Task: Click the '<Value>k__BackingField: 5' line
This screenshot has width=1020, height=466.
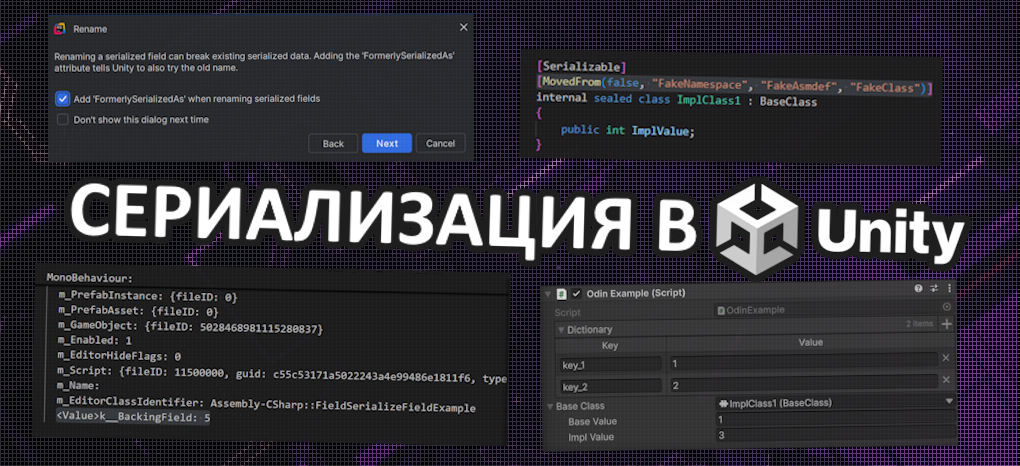Action: (133, 417)
